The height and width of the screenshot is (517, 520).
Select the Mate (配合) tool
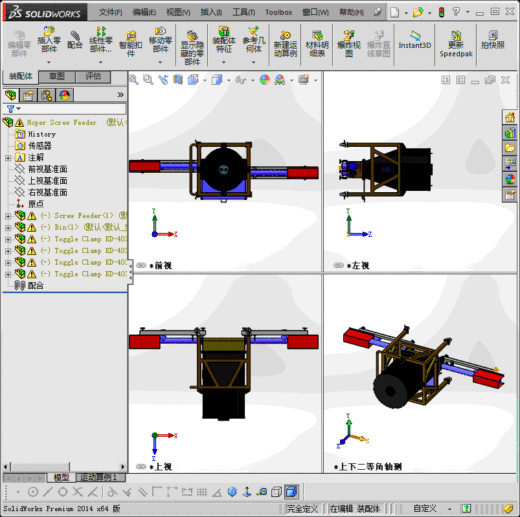click(75, 40)
